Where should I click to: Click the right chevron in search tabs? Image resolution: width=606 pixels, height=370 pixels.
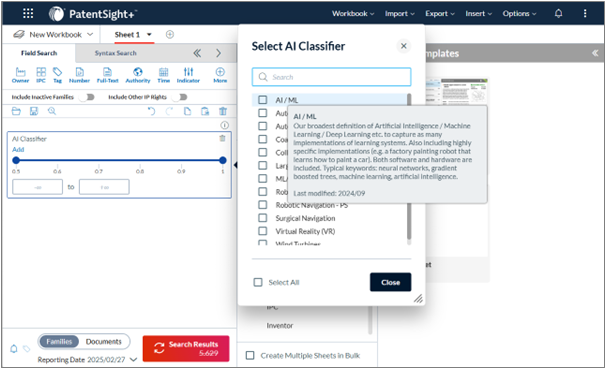click(218, 53)
